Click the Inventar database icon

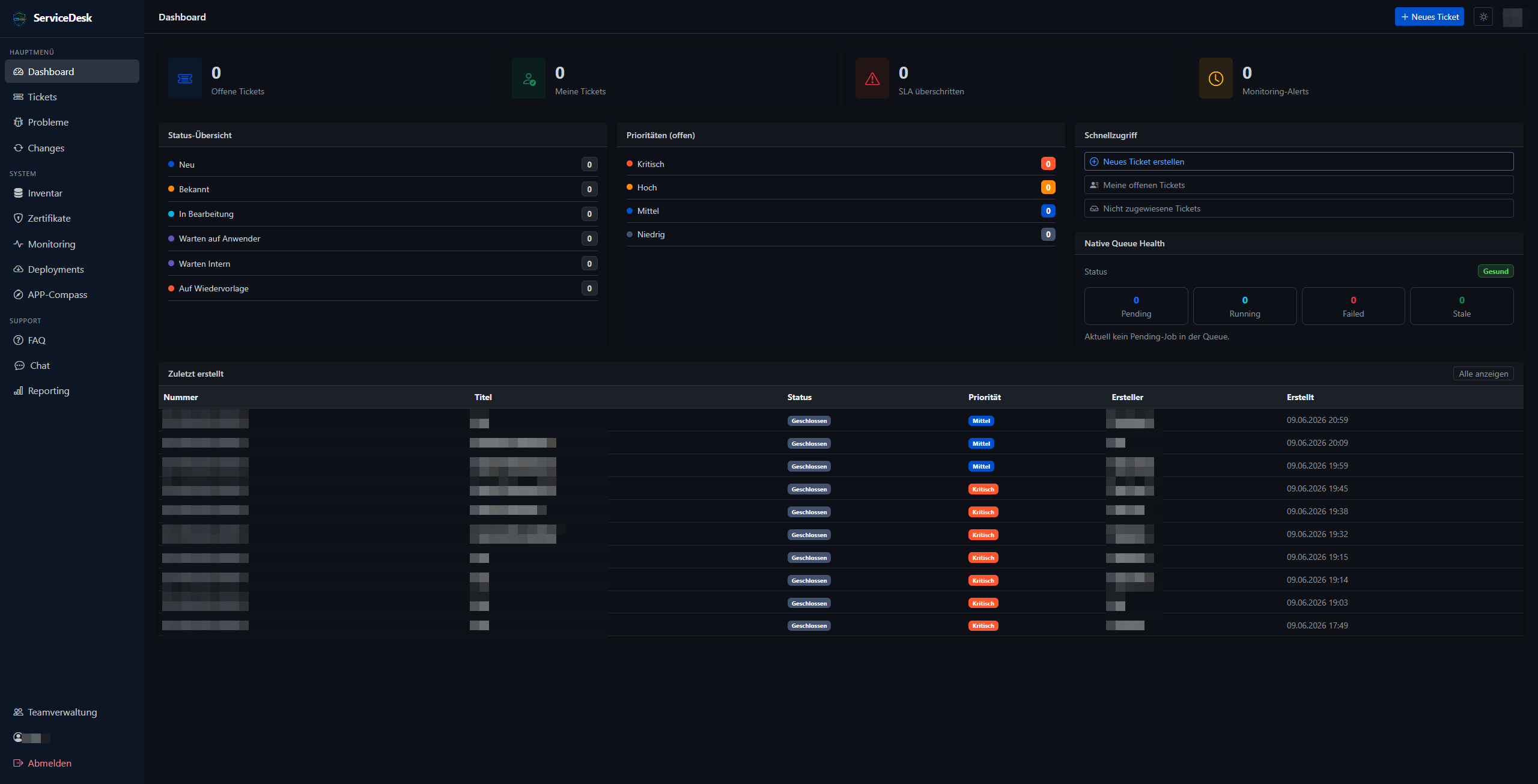[18, 193]
